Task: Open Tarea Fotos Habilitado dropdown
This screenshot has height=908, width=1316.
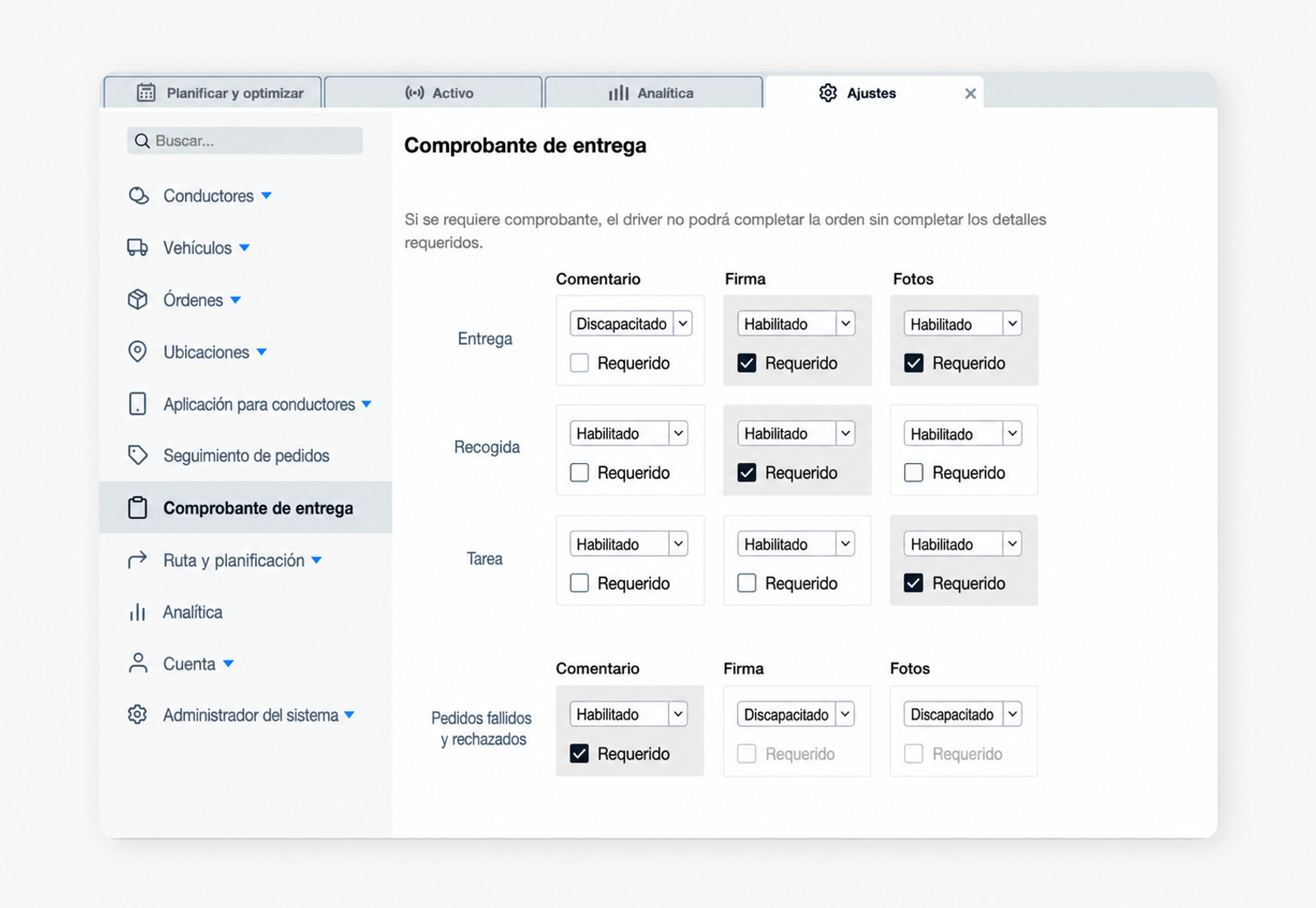Action: pyautogui.click(x=963, y=544)
